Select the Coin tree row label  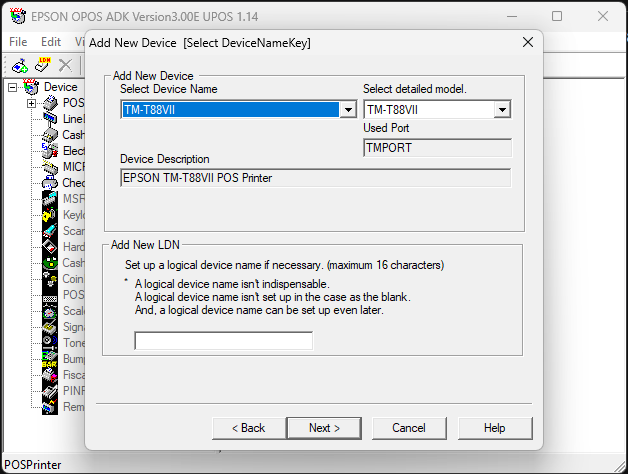point(73,279)
